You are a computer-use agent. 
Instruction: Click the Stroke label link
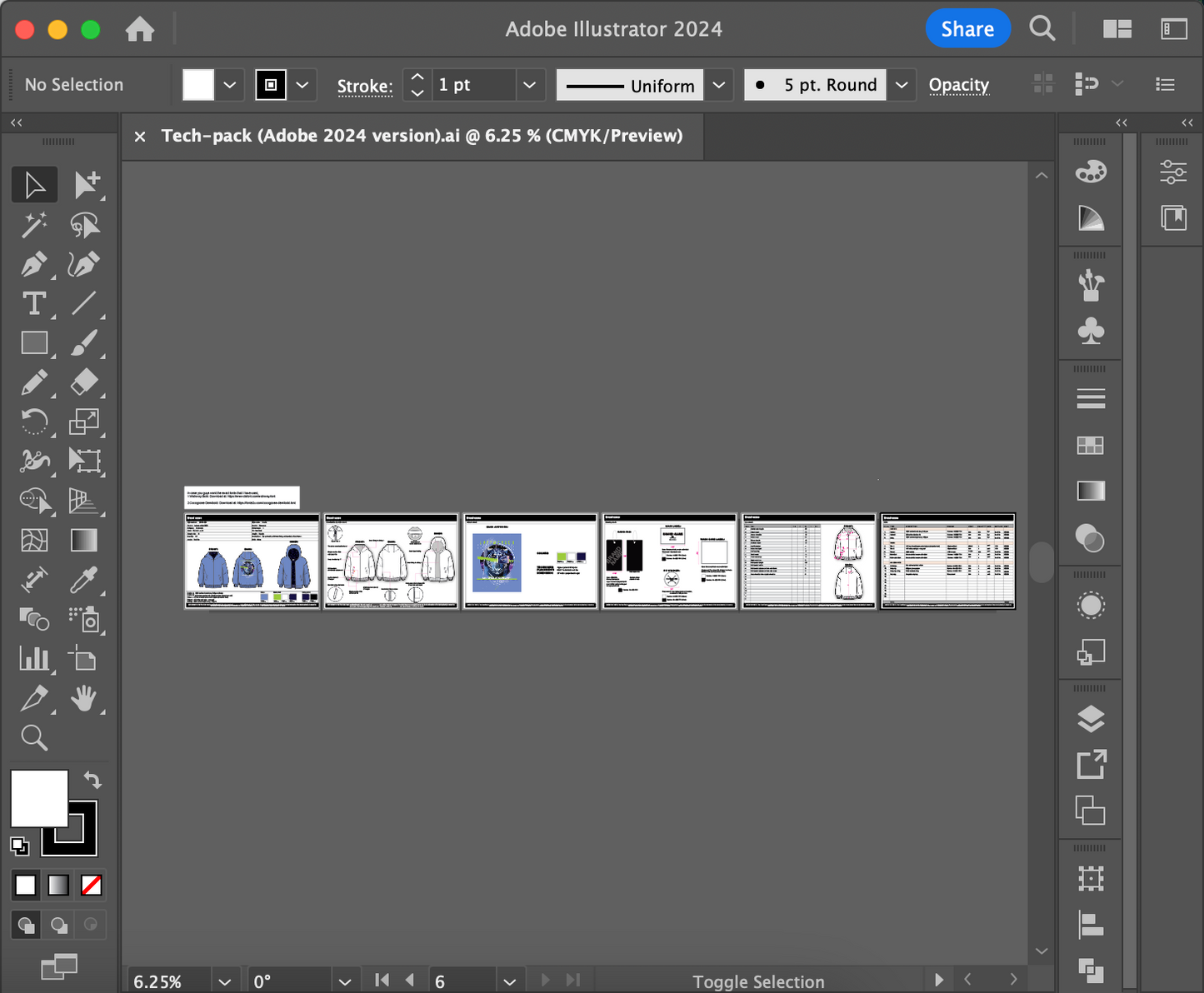364,86
